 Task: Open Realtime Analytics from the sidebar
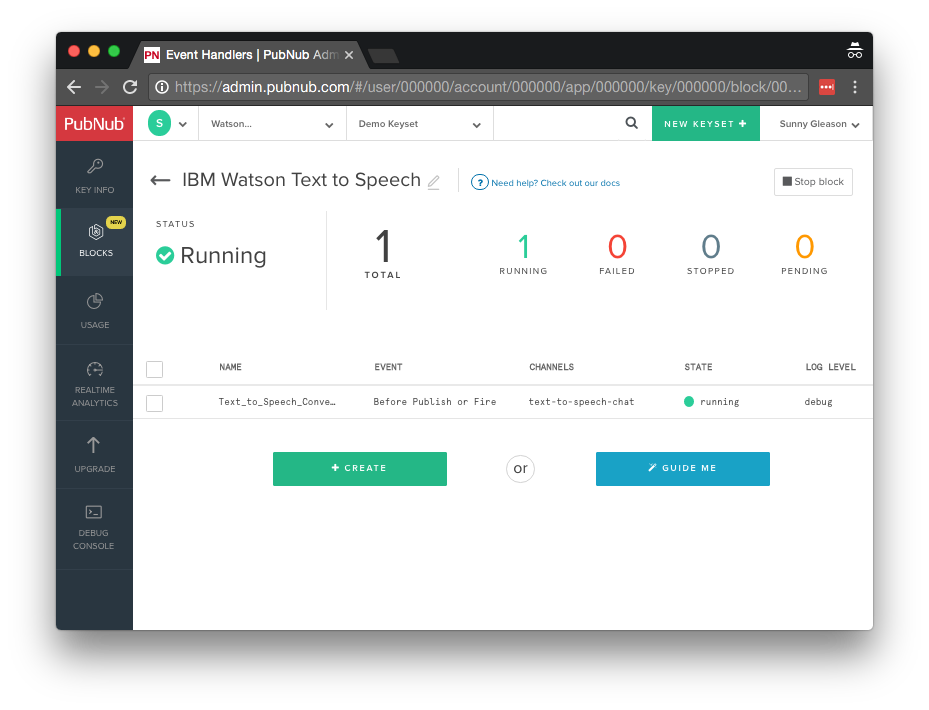click(95, 384)
